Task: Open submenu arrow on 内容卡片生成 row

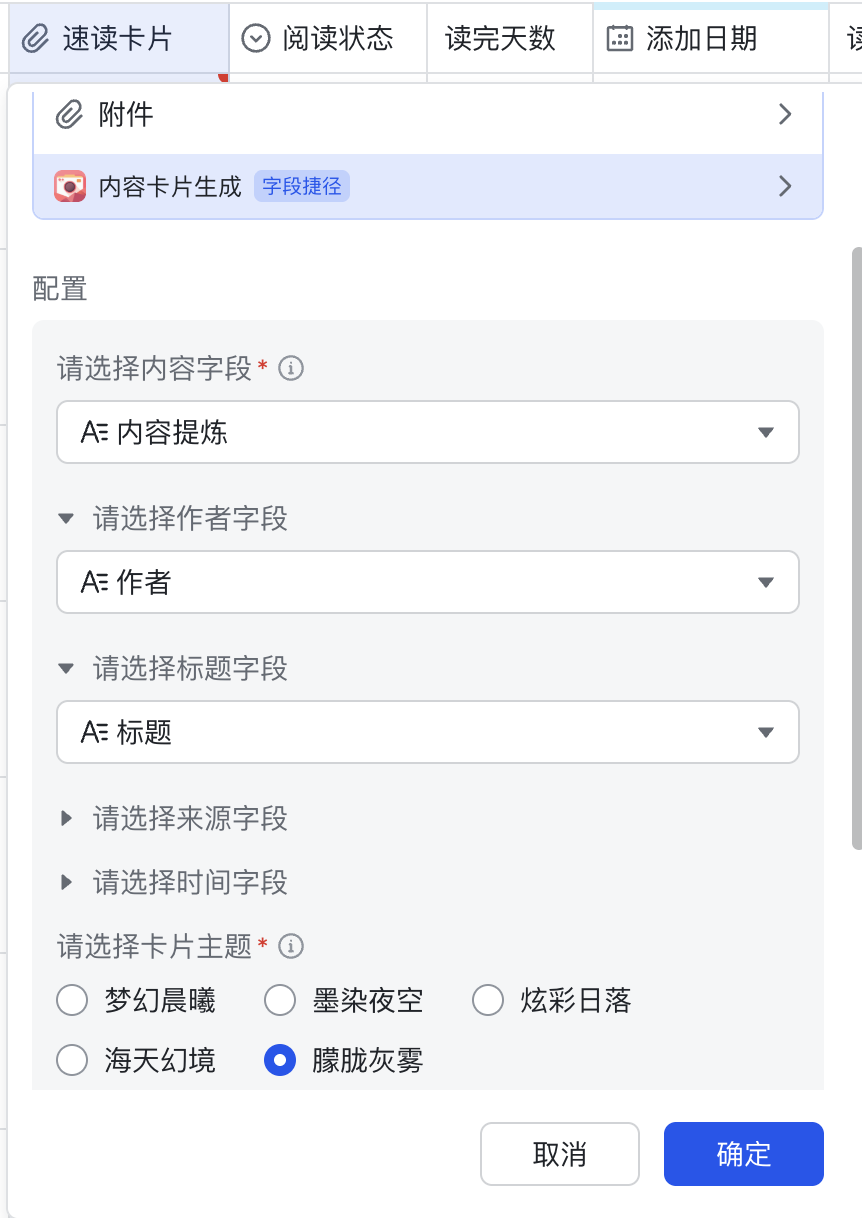Action: pos(785,186)
